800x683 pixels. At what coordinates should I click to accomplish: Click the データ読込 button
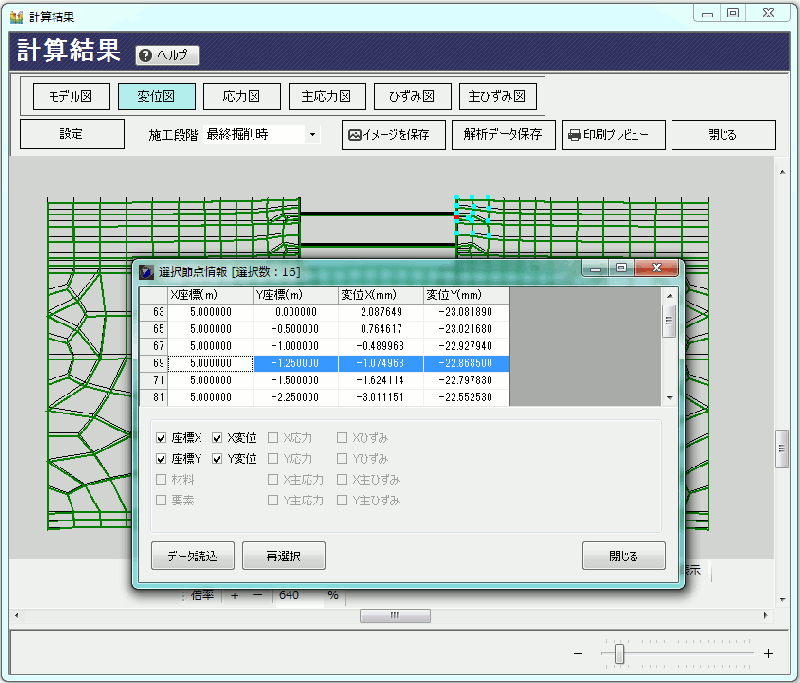[x=193, y=555]
